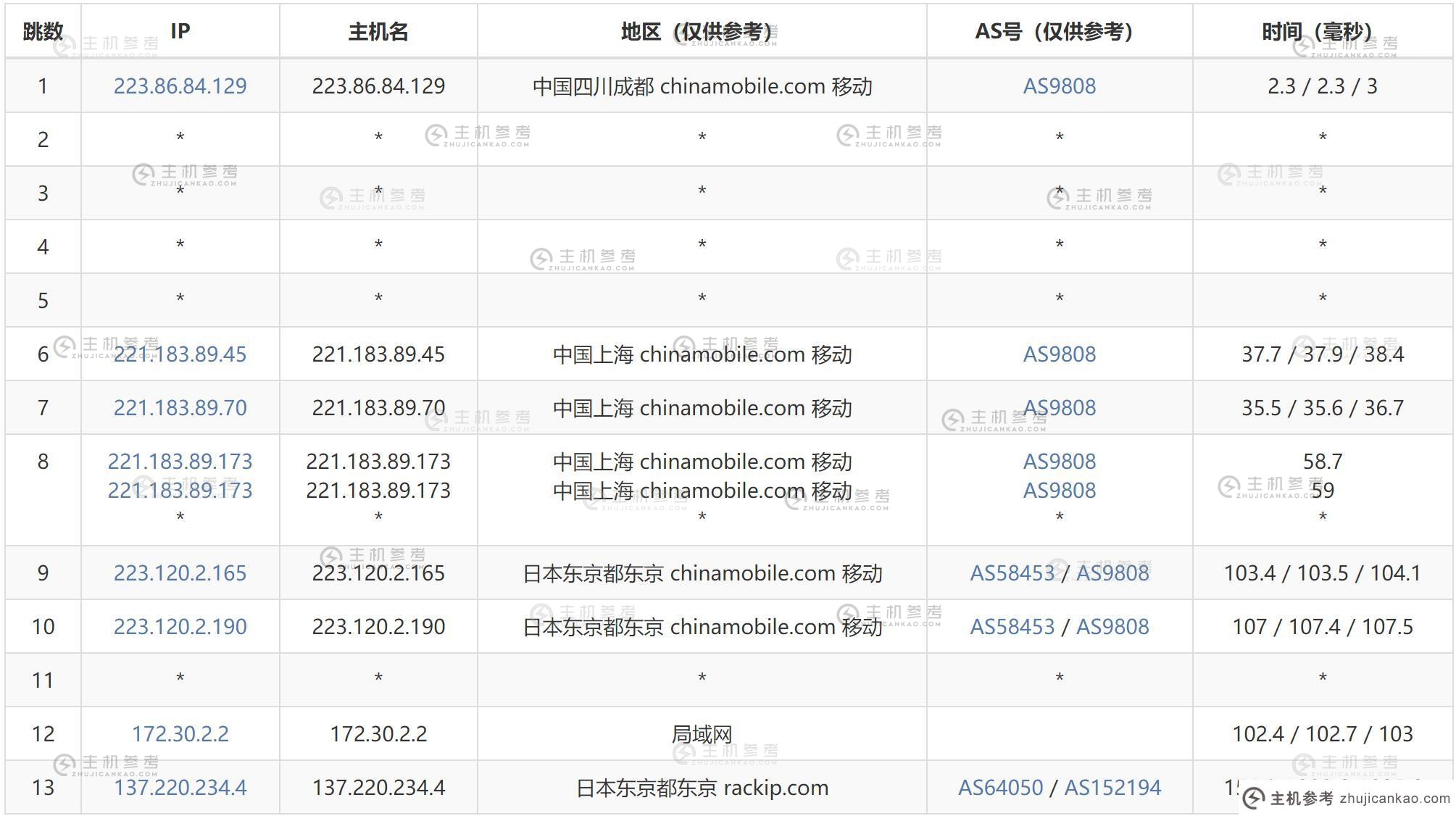Select hostname 223.120.2.190 in 主机名 column
Screen dimensions: 1456x816
(x=378, y=627)
